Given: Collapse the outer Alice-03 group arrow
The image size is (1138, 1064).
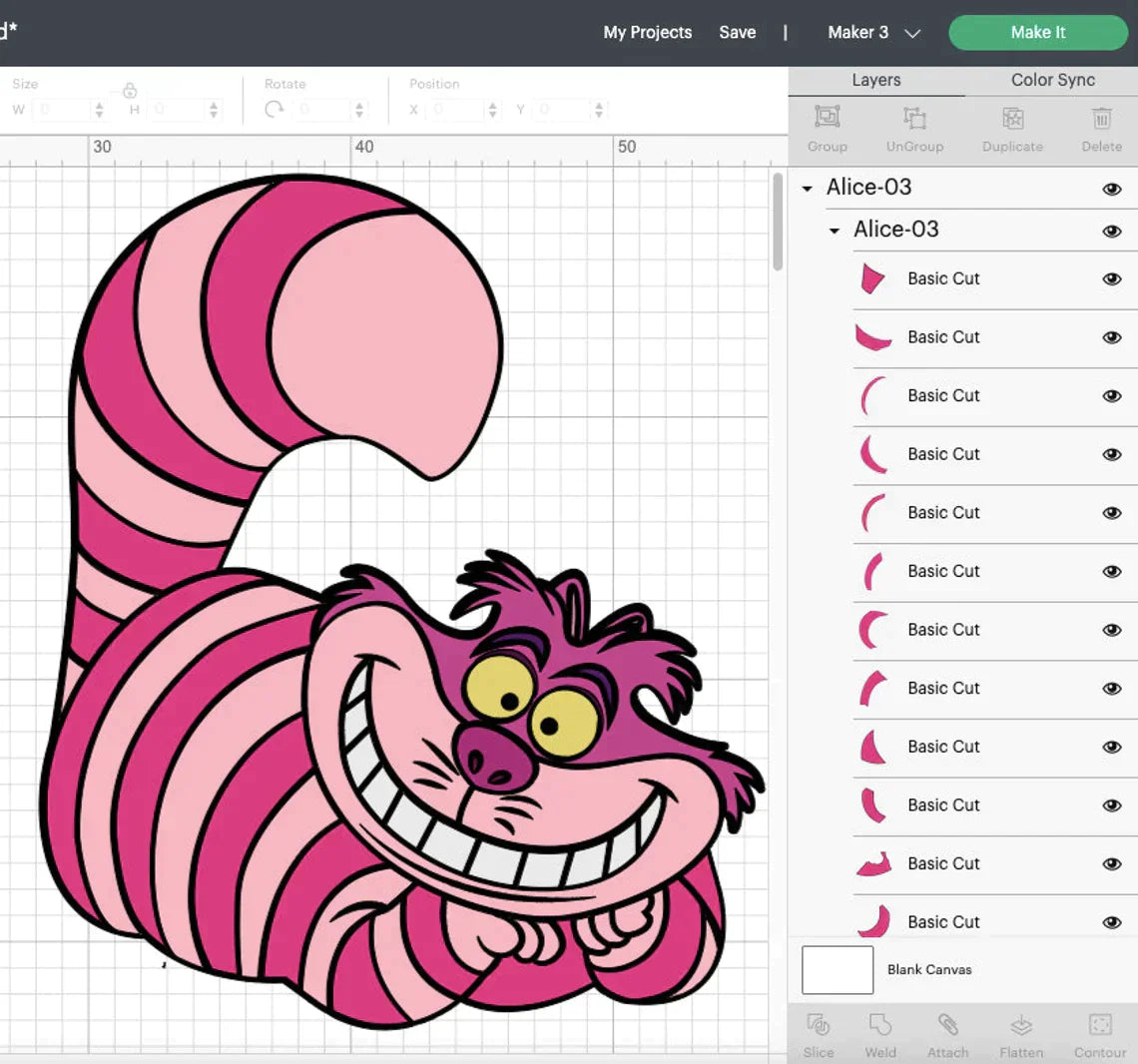Looking at the screenshot, I should click(x=807, y=189).
